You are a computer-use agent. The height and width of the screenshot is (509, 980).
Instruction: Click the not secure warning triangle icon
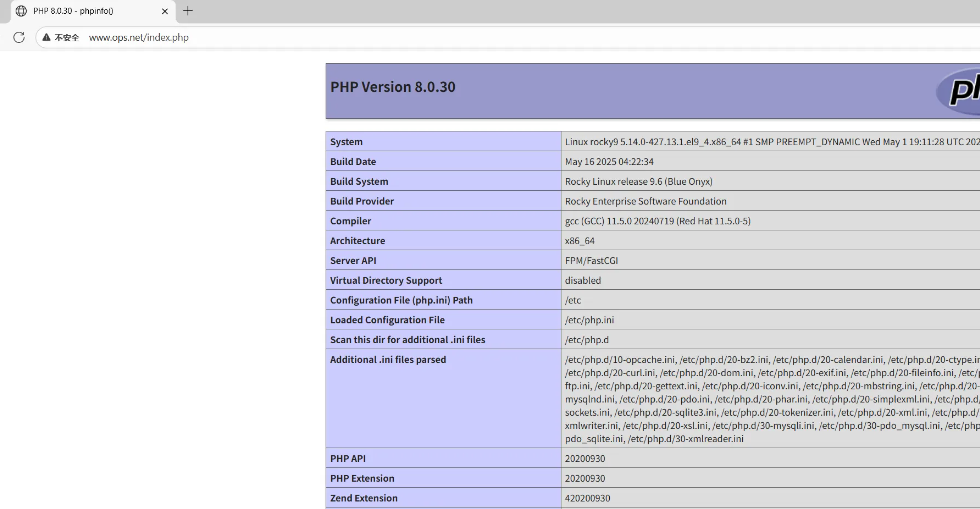tap(46, 37)
